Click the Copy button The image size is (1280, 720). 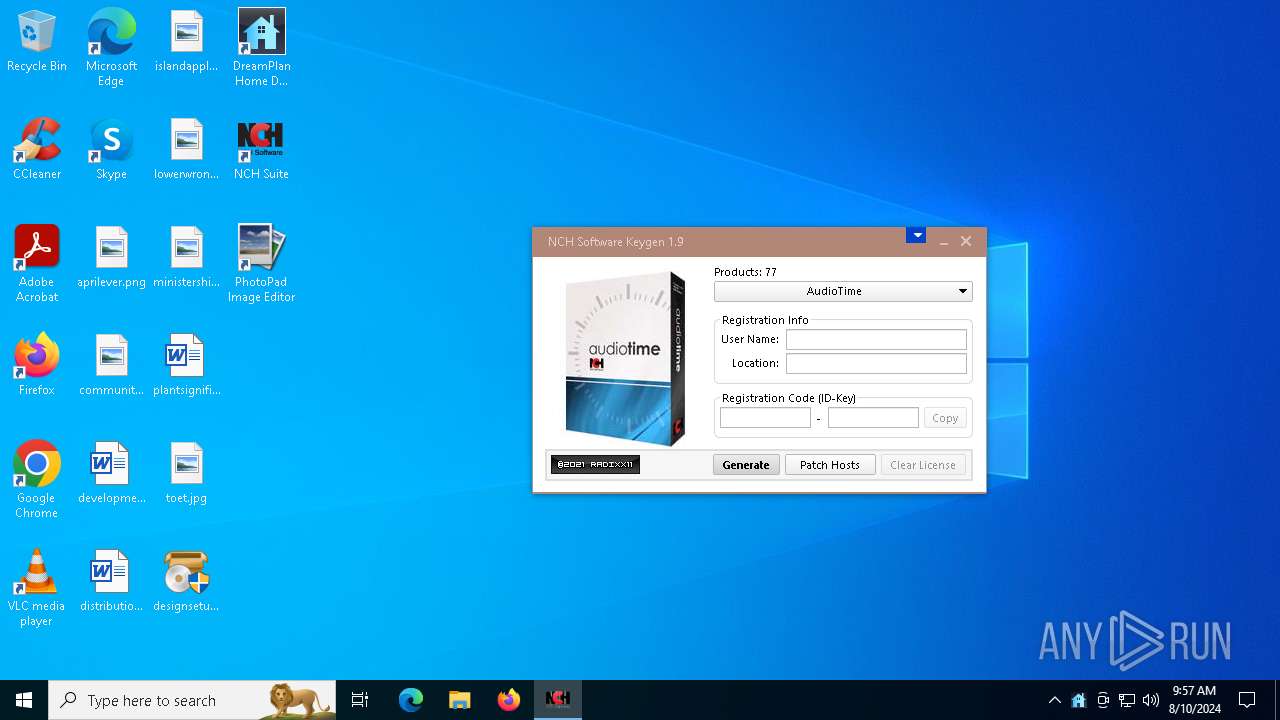click(945, 418)
